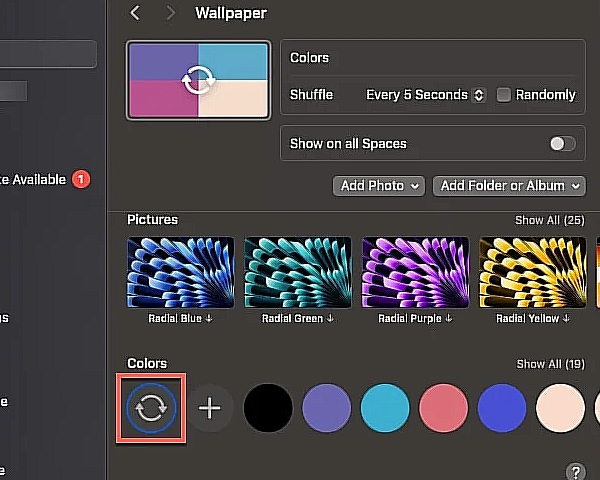Click the current wallpaper preview thumbnail

click(198, 81)
